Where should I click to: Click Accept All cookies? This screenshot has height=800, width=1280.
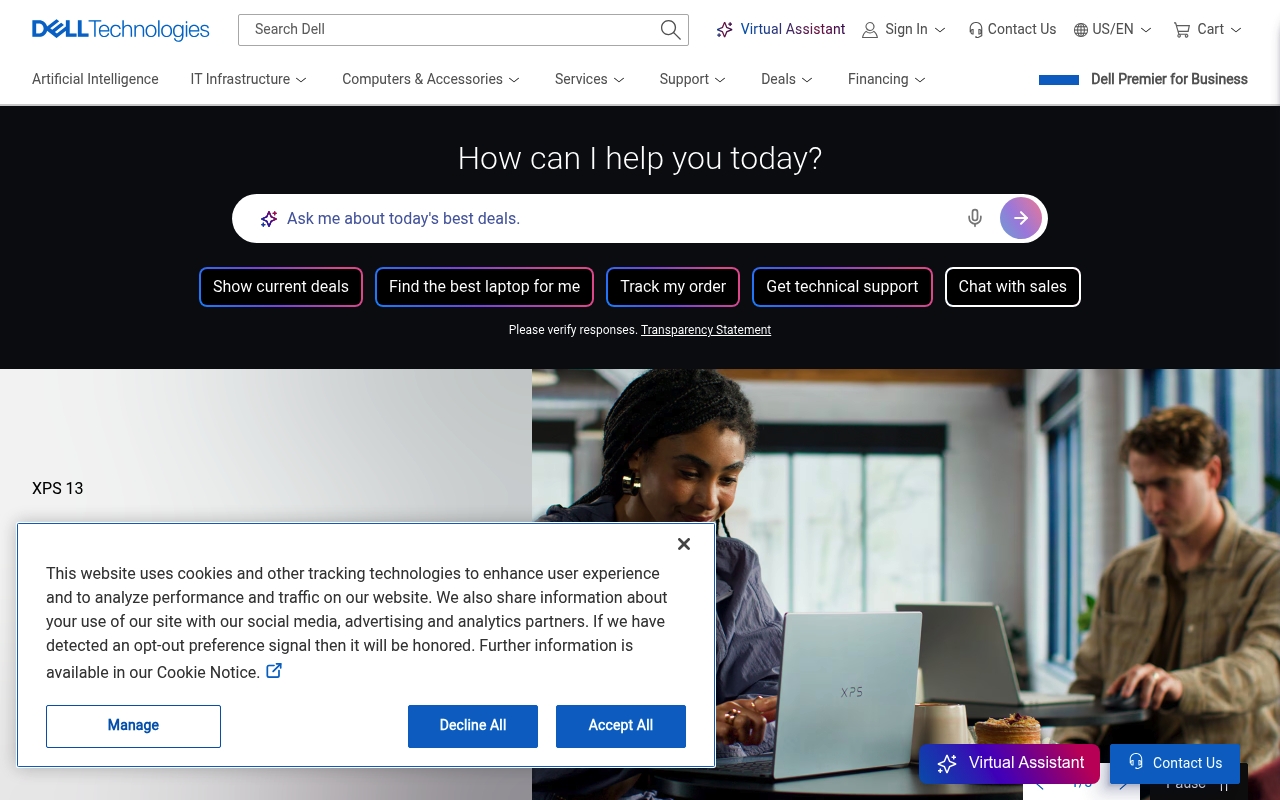coord(621,726)
